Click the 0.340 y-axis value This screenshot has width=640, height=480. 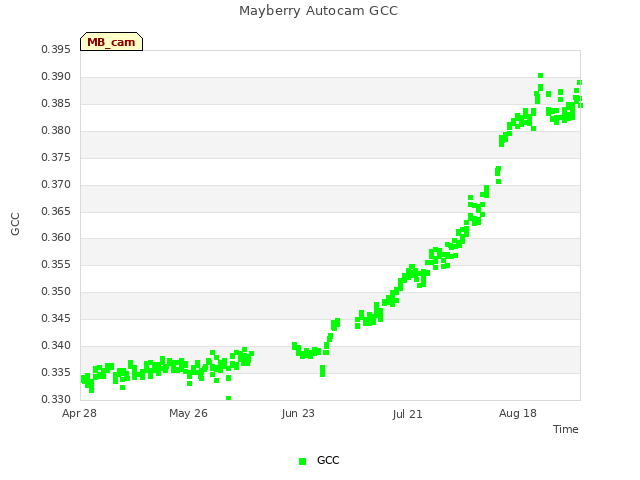tap(56, 345)
